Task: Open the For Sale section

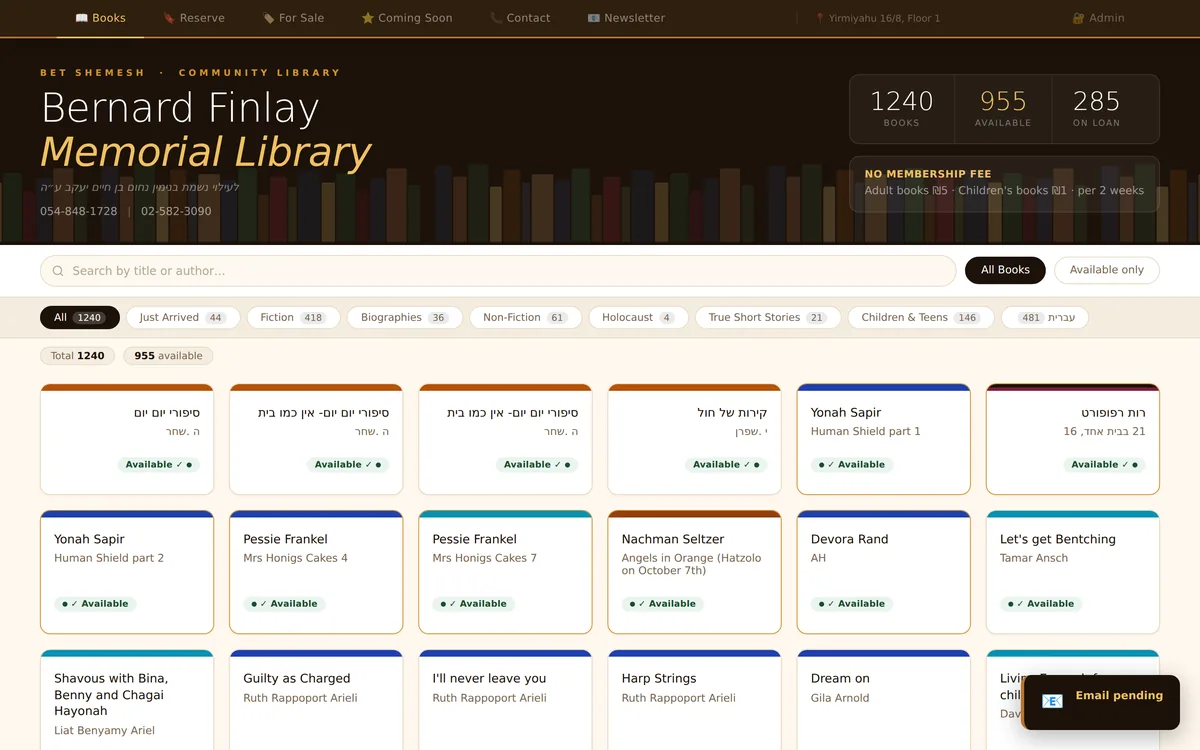Action: (x=293, y=18)
